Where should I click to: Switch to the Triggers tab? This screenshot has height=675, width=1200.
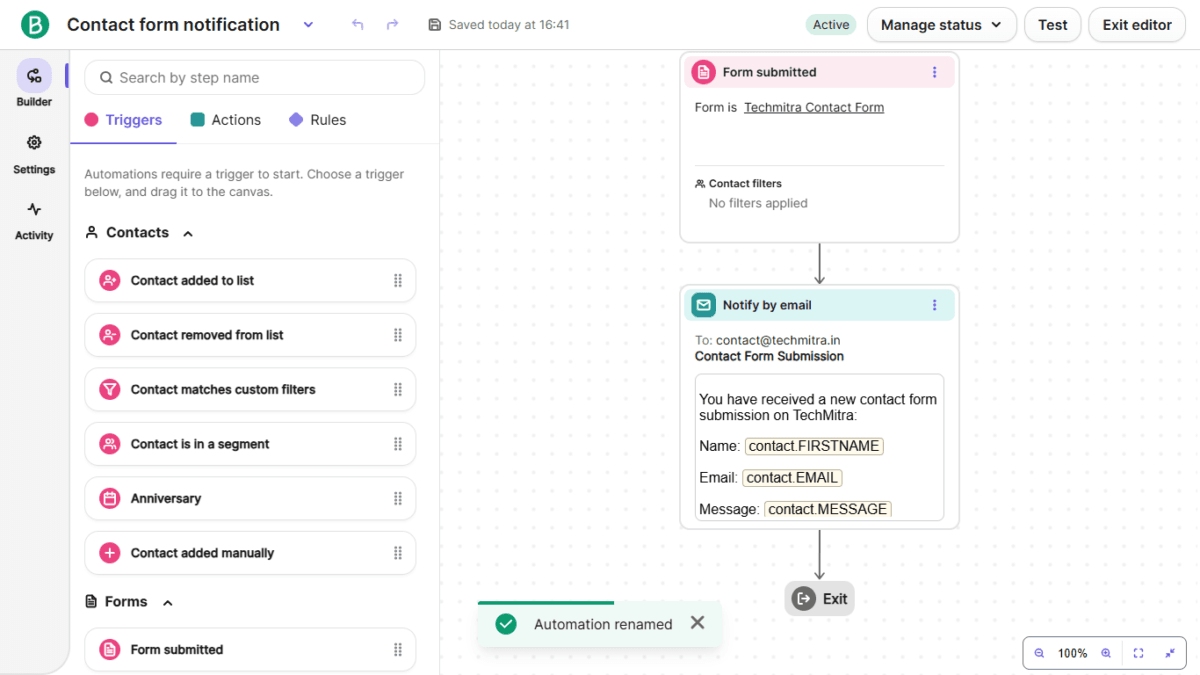(123, 120)
